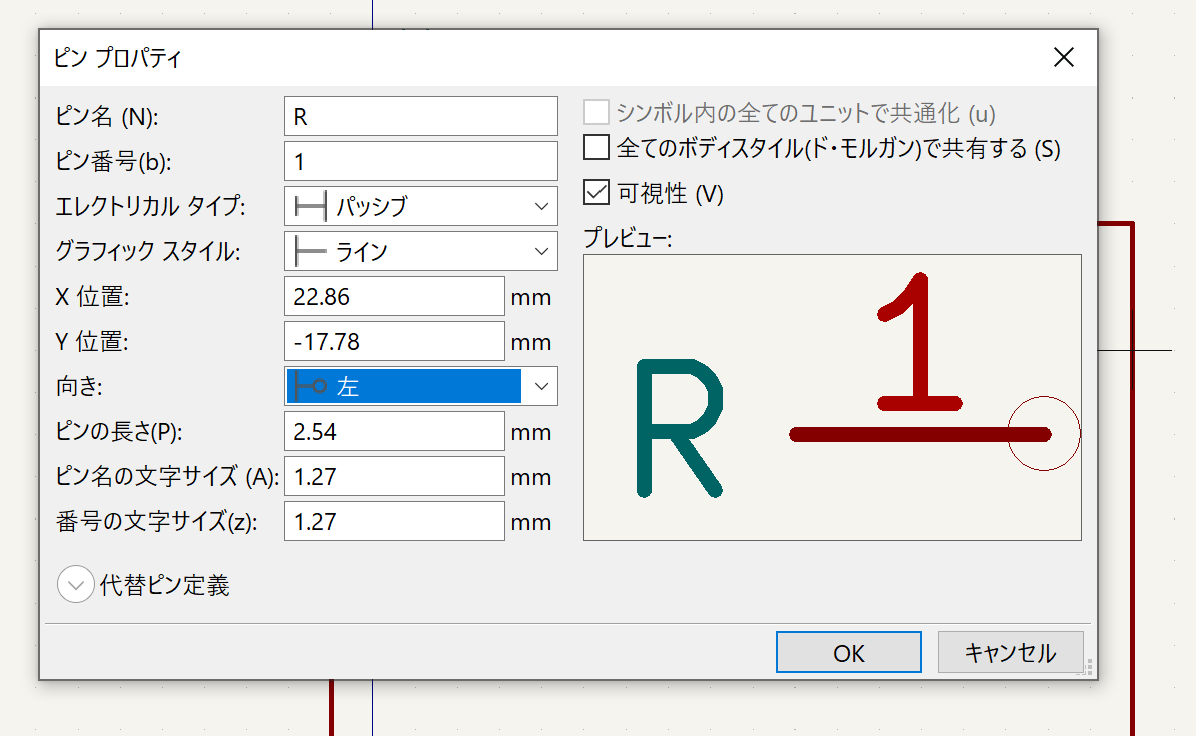Click the エレクトリカル タイプ: label
Viewport: 1196px width, 736px height.
[x=150, y=206]
